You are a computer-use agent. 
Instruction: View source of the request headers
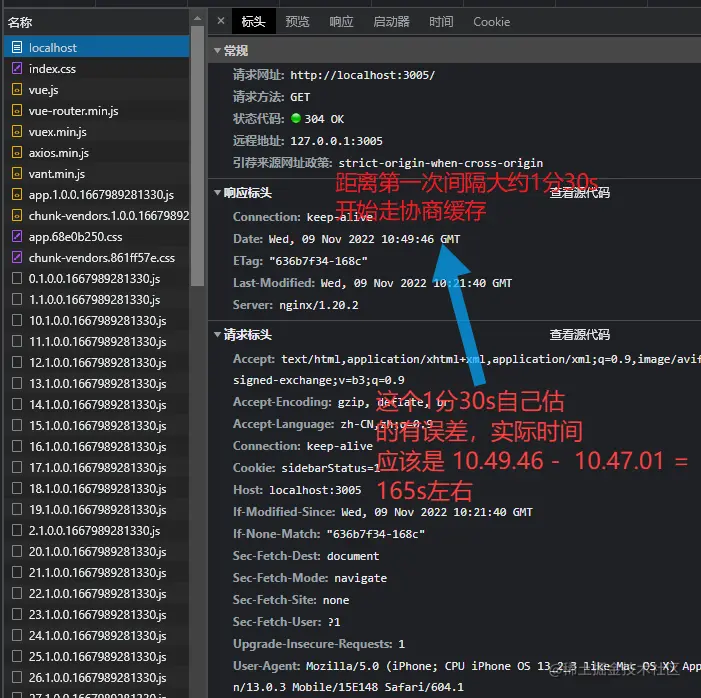coord(579,334)
